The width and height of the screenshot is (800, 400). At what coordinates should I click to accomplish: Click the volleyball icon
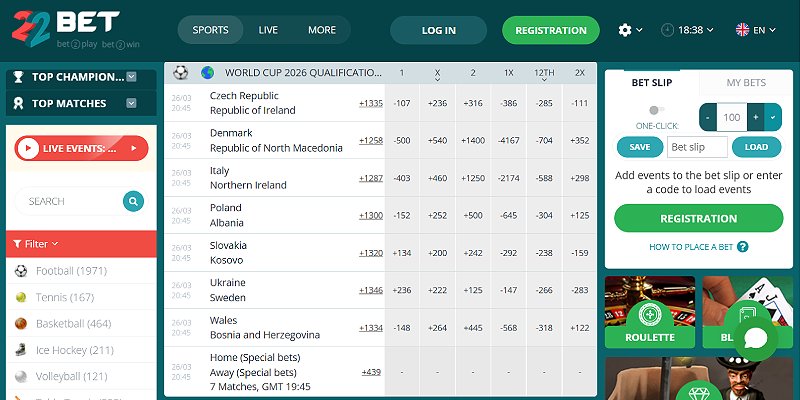(21, 377)
